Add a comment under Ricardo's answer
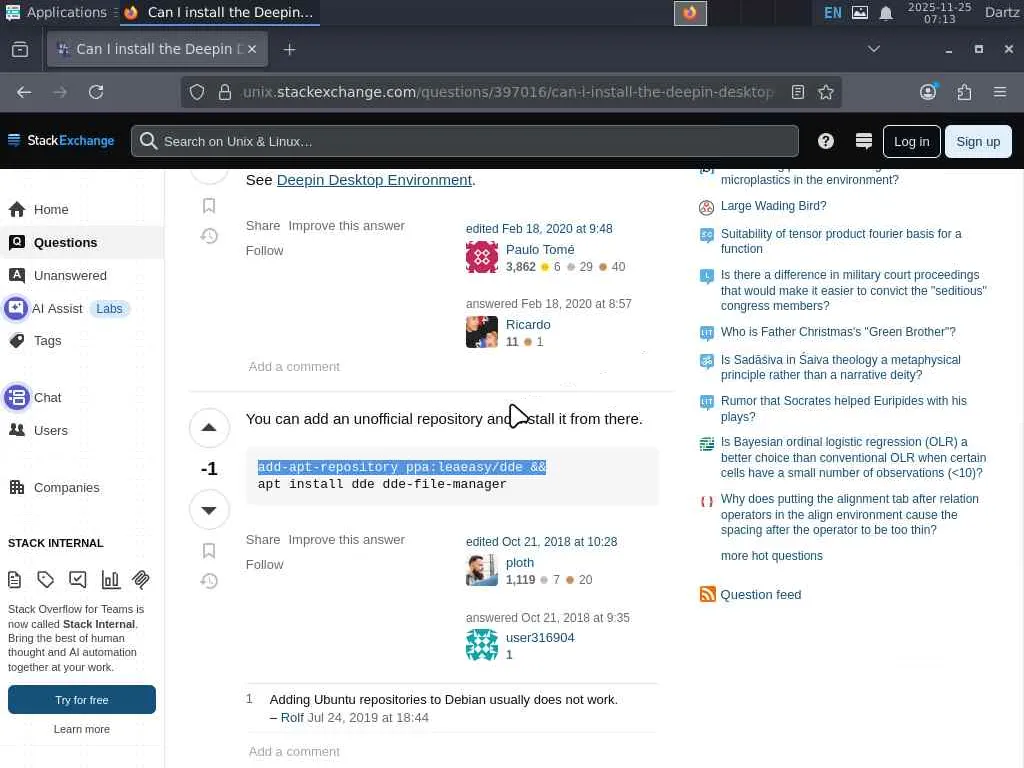 [x=294, y=366]
